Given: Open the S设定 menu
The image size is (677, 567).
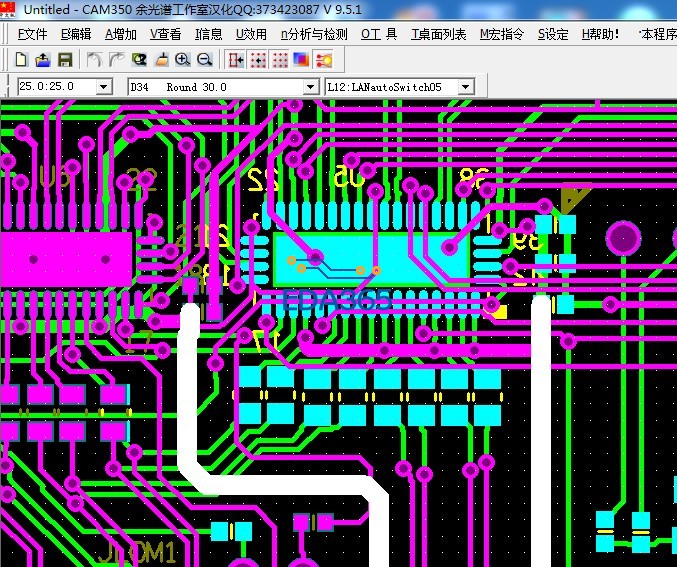Looking at the screenshot, I should click(x=553, y=34).
